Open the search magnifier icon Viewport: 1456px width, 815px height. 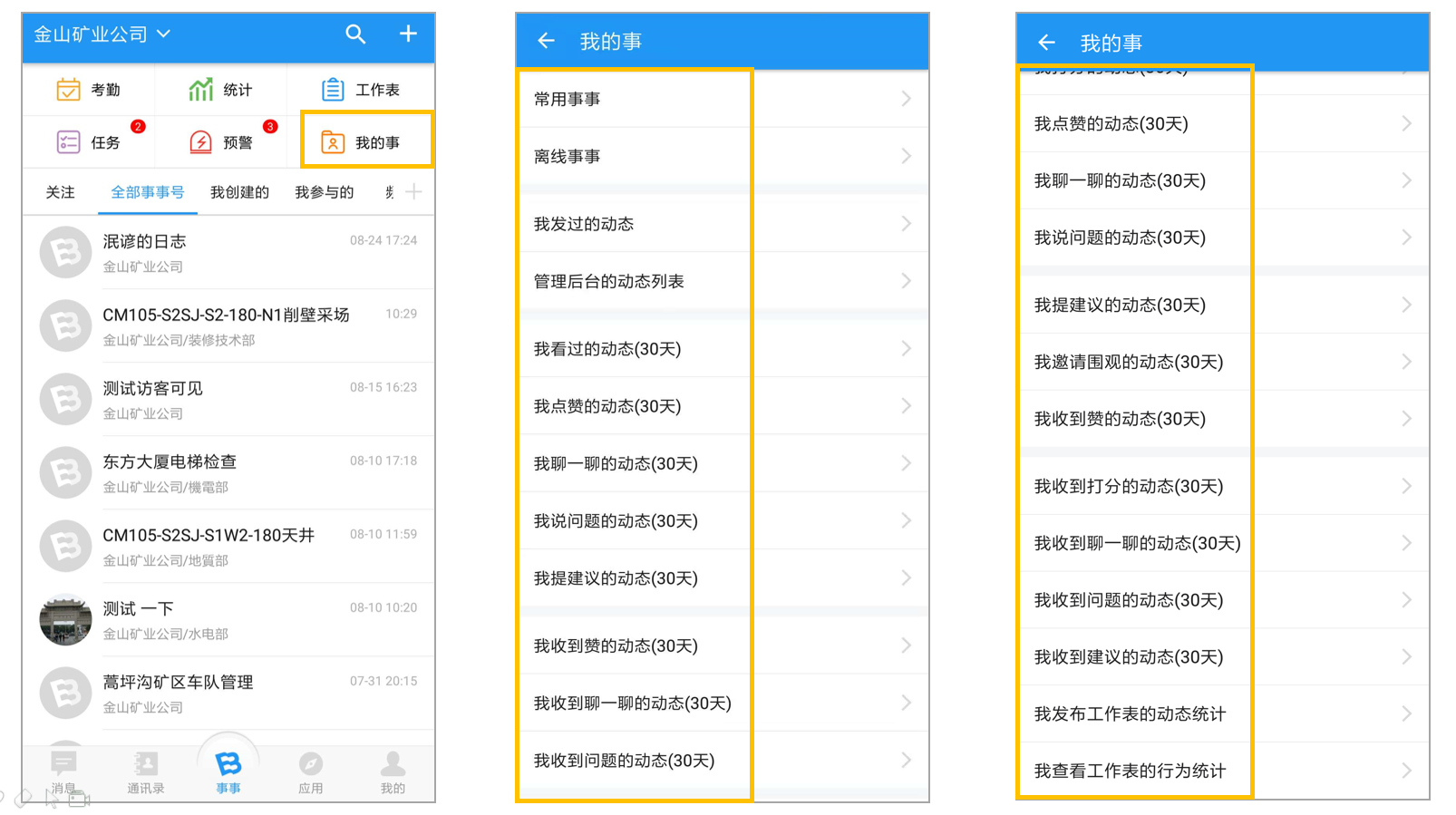[355, 34]
